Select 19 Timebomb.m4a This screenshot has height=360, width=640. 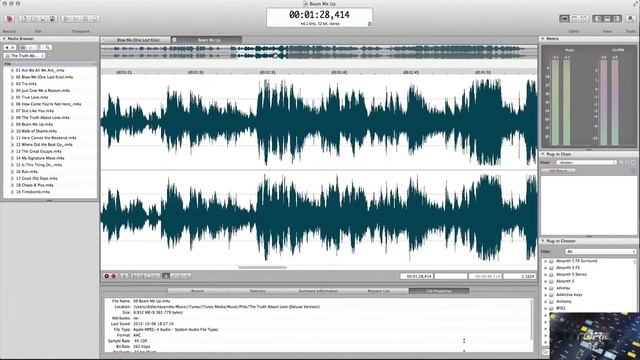click(33, 192)
